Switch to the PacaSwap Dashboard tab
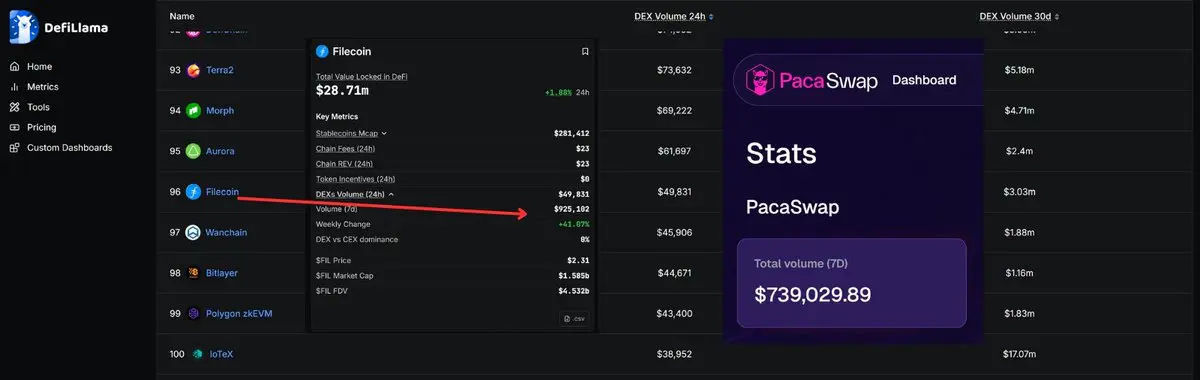1200x380 pixels. pyautogui.click(x=923, y=80)
